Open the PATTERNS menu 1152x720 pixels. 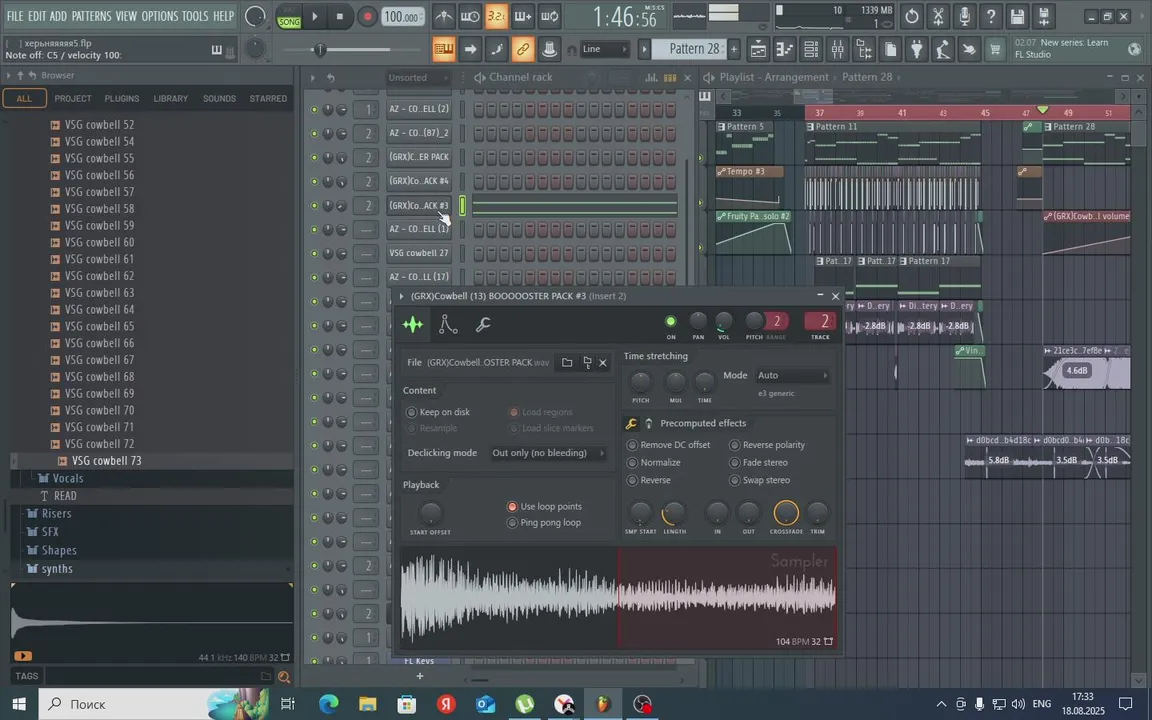tap(91, 15)
